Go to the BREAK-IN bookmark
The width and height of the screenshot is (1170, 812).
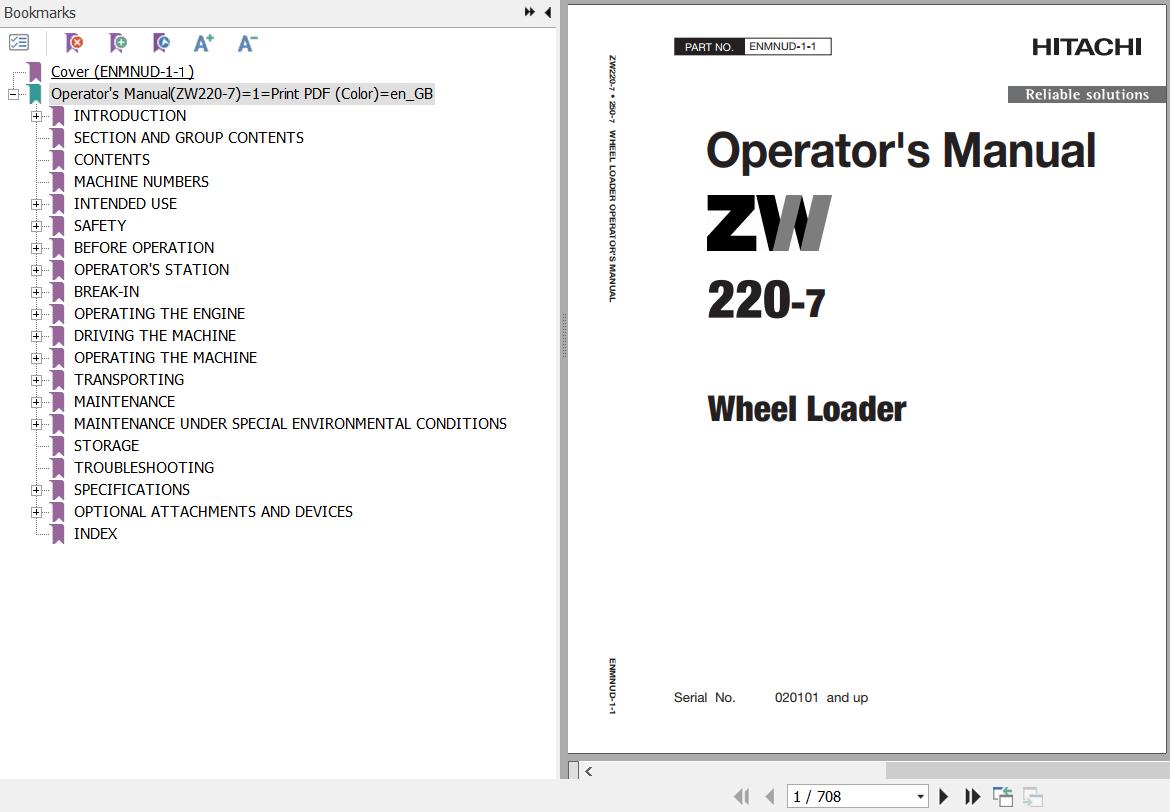[107, 292]
